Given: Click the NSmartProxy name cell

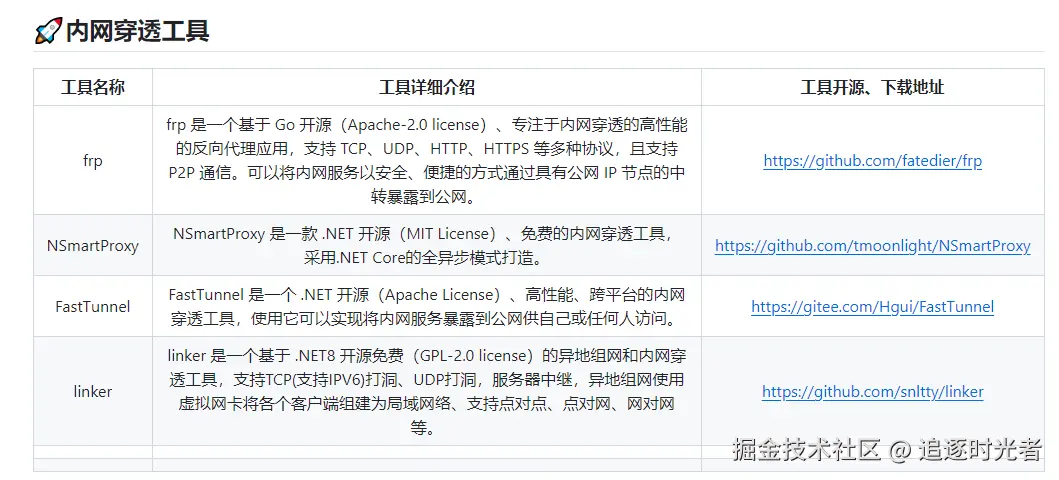Looking at the screenshot, I should tap(93, 246).
